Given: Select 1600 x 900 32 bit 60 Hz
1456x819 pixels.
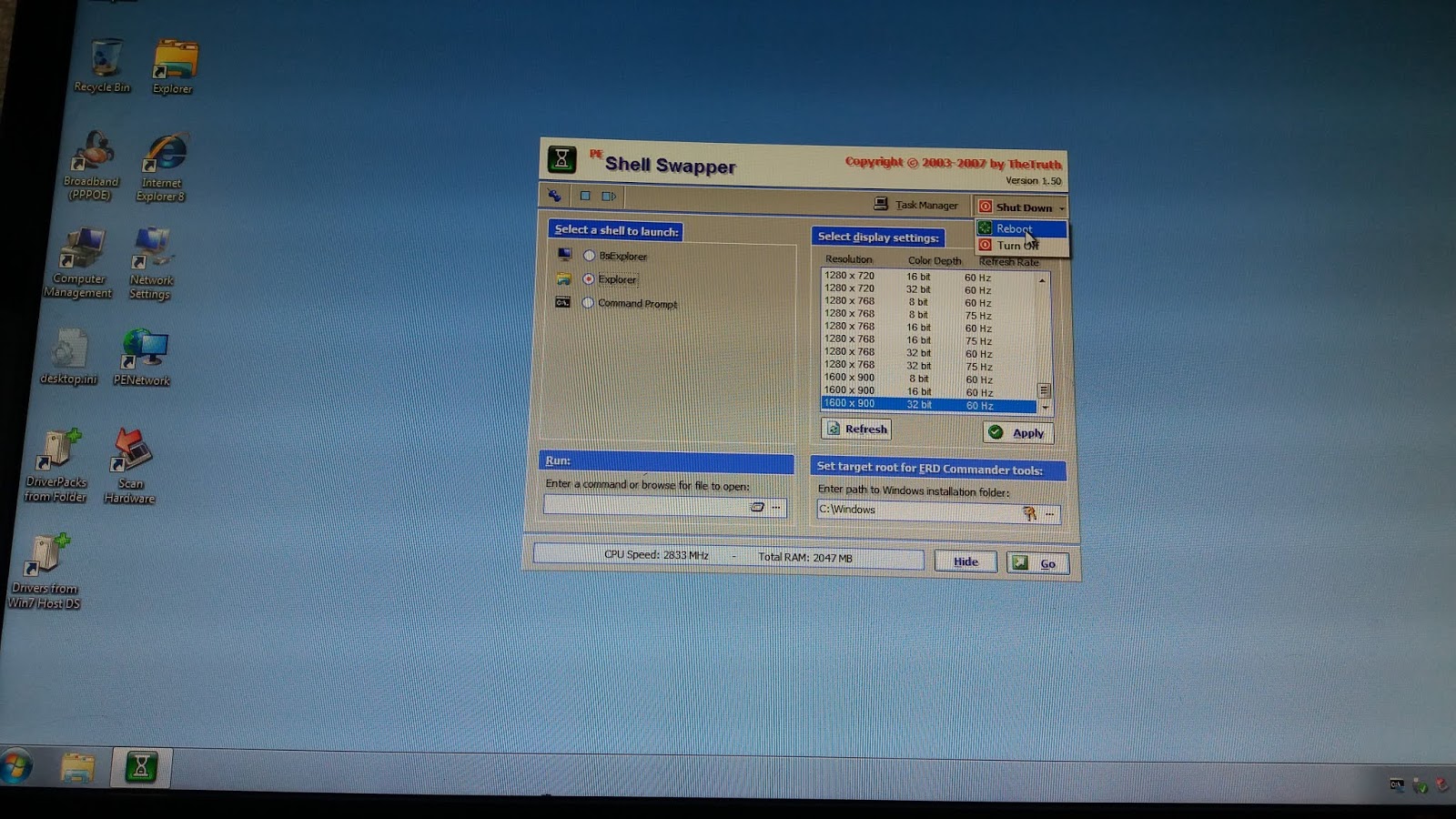Looking at the screenshot, I should (928, 404).
